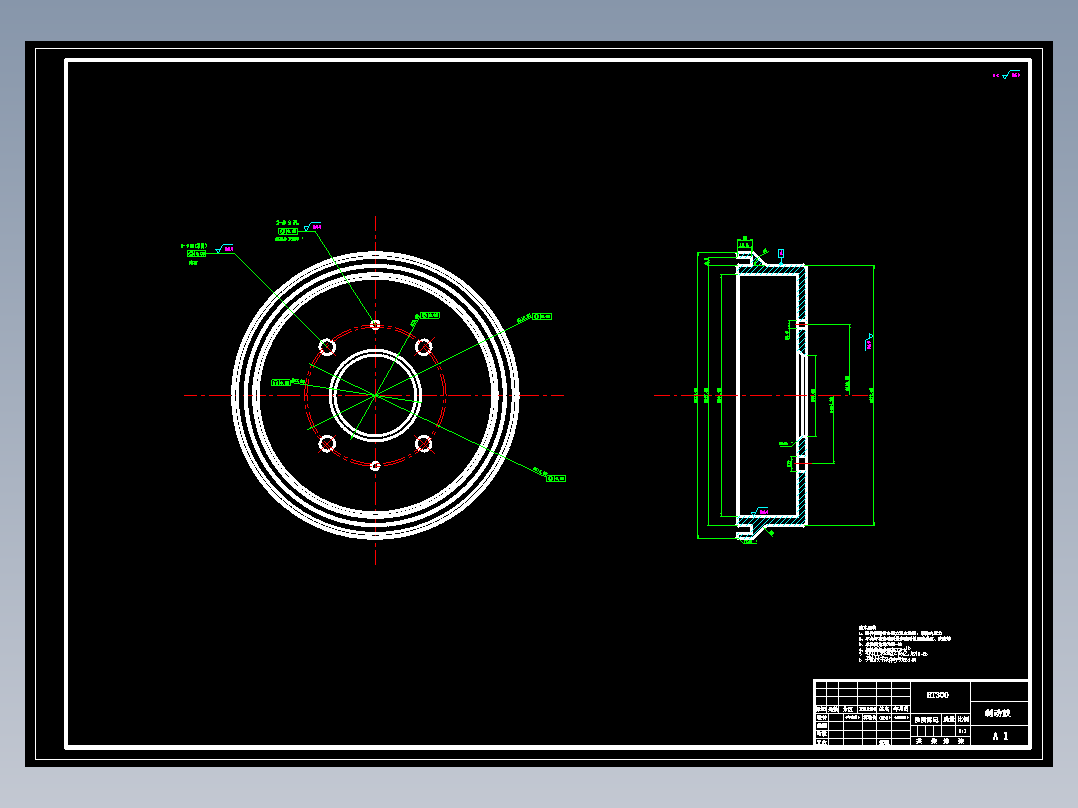1078x808 pixels.
Task: Select the 比例 scale cell in title block
Action: click(963, 719)
